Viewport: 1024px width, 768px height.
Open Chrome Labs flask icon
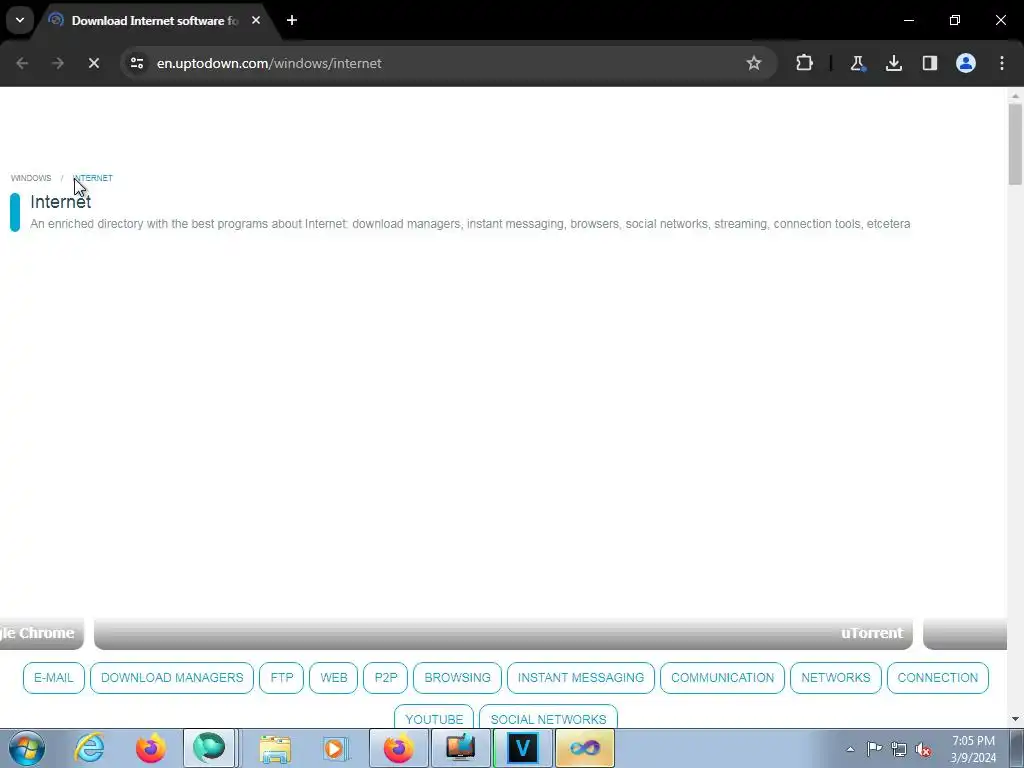(857, 63)
